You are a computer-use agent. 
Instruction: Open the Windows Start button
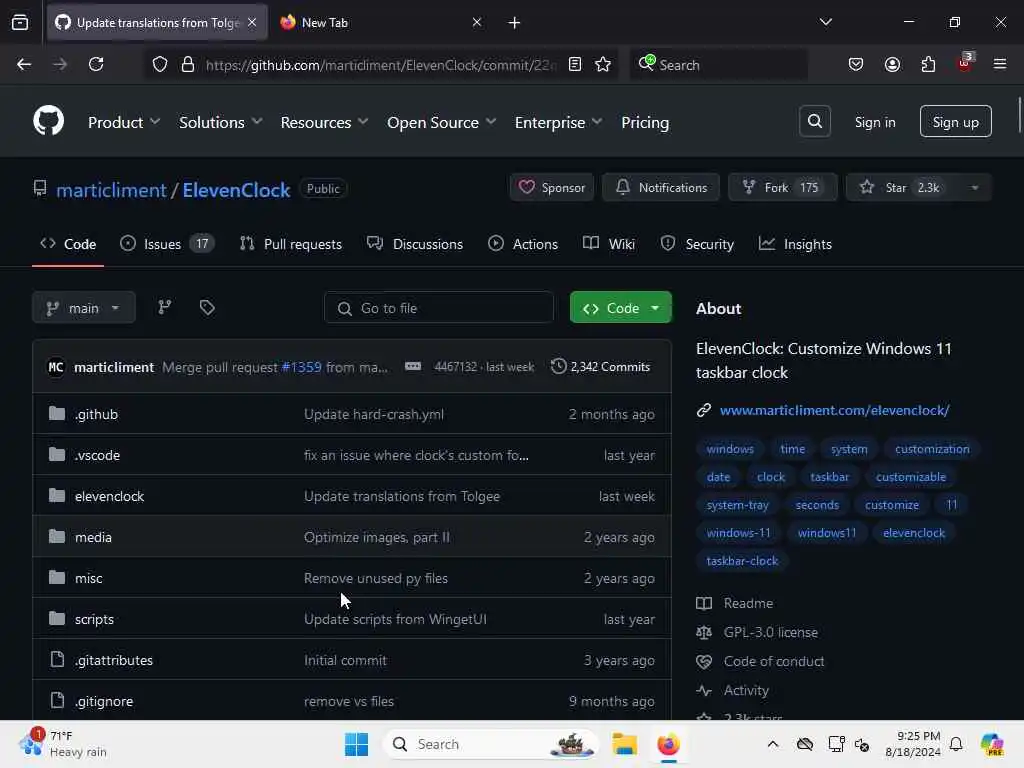pyautogui.click(x=357, y=744)
